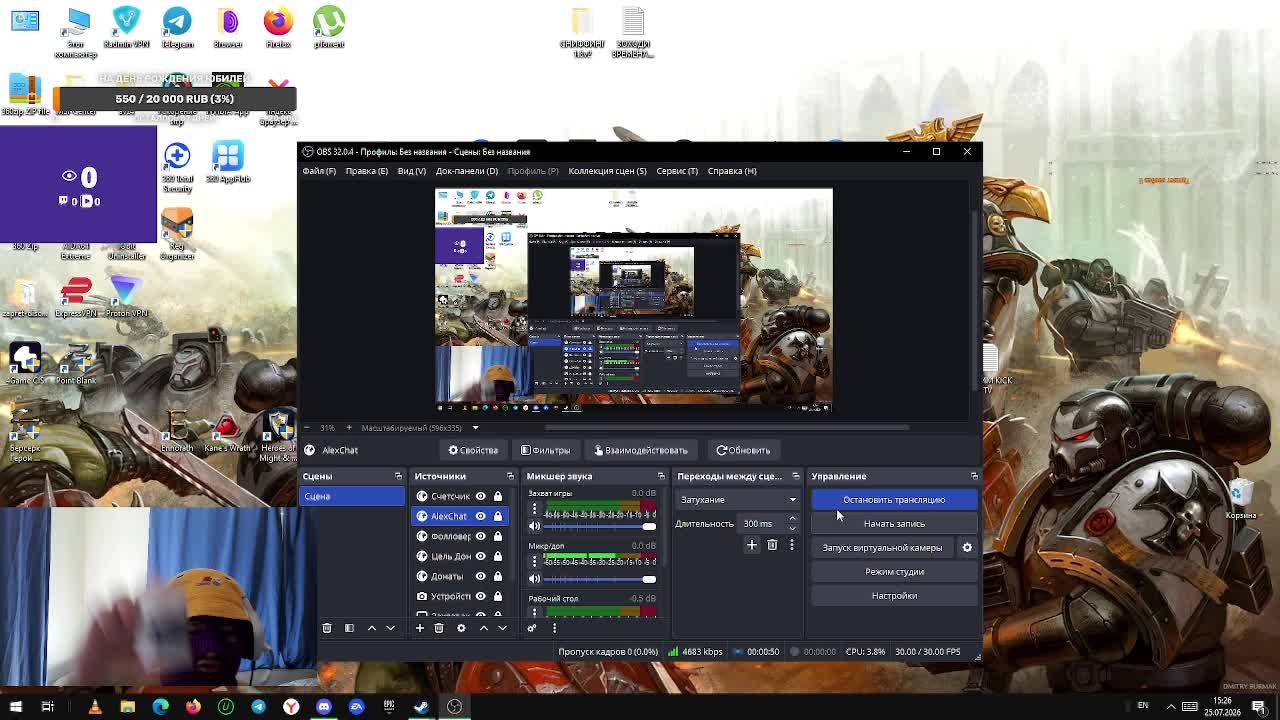Undock the Микшер звука panel

pos(661,476)
